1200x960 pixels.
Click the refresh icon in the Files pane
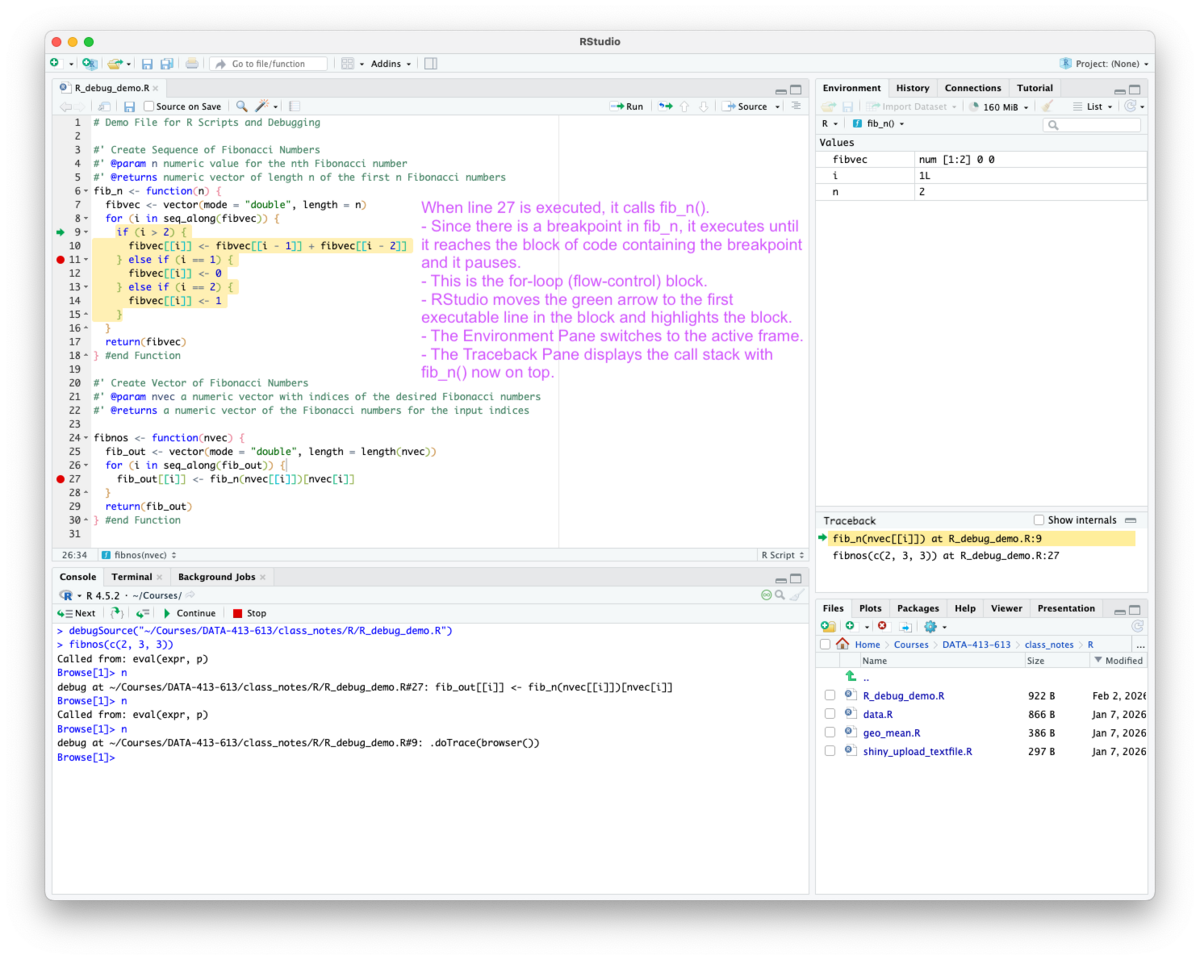coord(1139,625)
